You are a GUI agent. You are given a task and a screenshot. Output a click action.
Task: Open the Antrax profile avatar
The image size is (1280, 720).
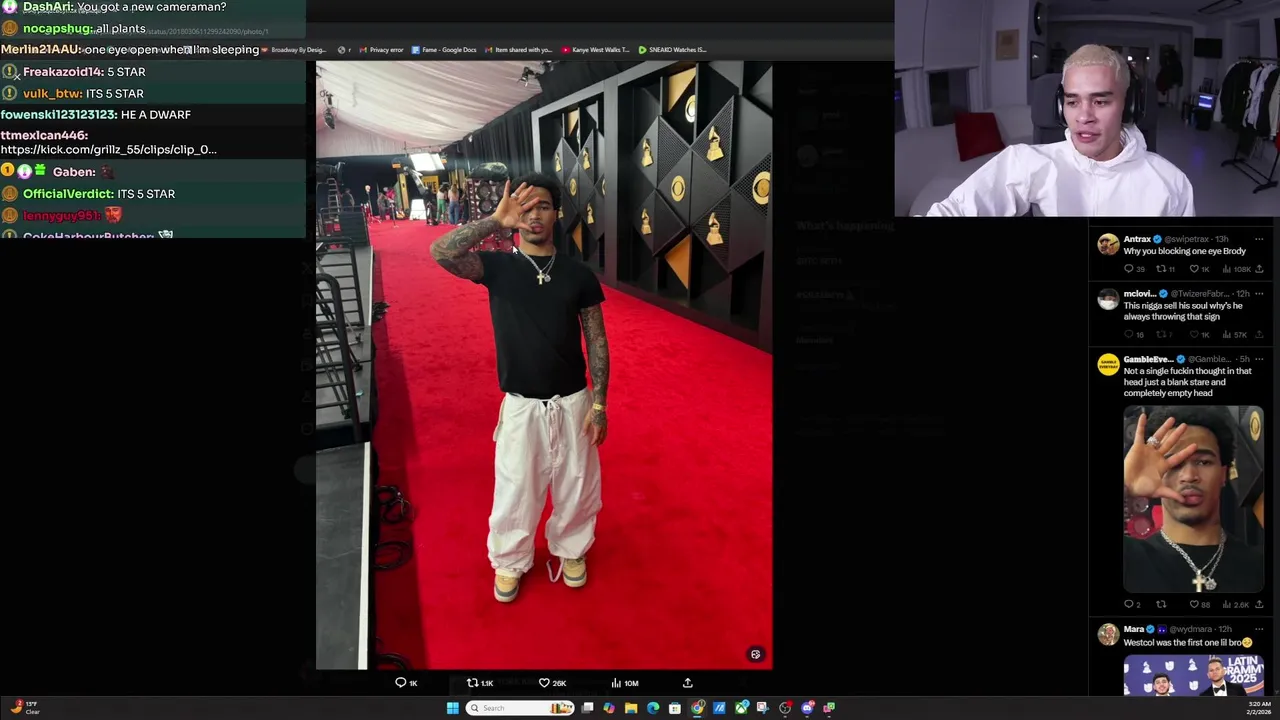tap(1108, 245)
